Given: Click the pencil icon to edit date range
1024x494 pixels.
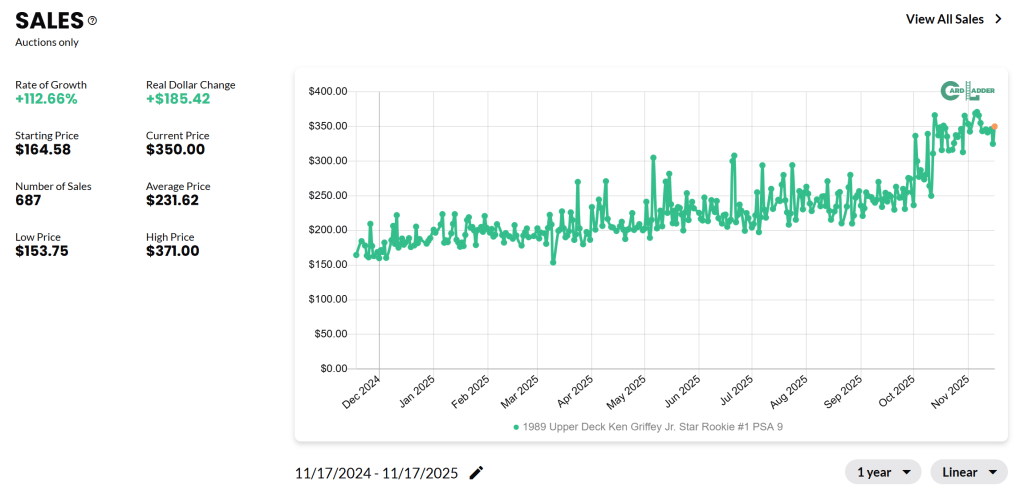Looking at the screenshot, I should point(477,473).
